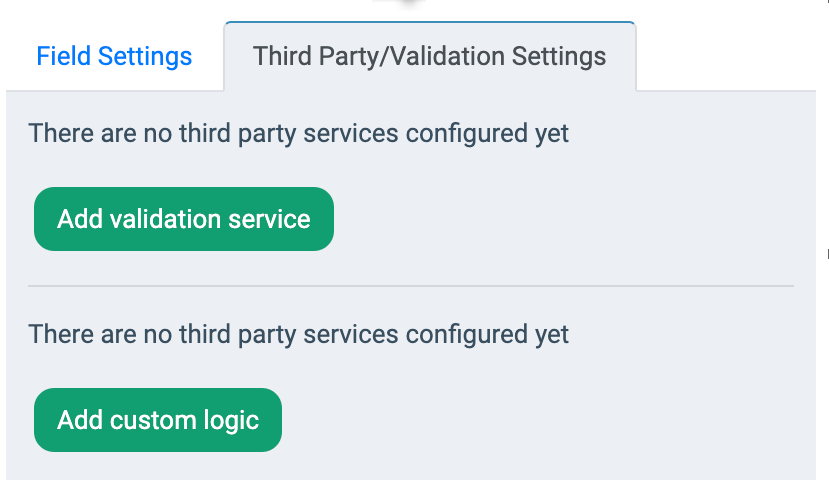Click the horizontal divider between the two sections
Viewport: 829px width, 491px height.
tap(410, 286)
